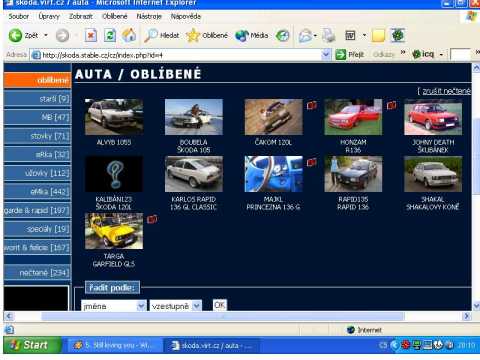The image size is (480, 360).
Task: Click the OK sort button
Action: tap(220, 305)
